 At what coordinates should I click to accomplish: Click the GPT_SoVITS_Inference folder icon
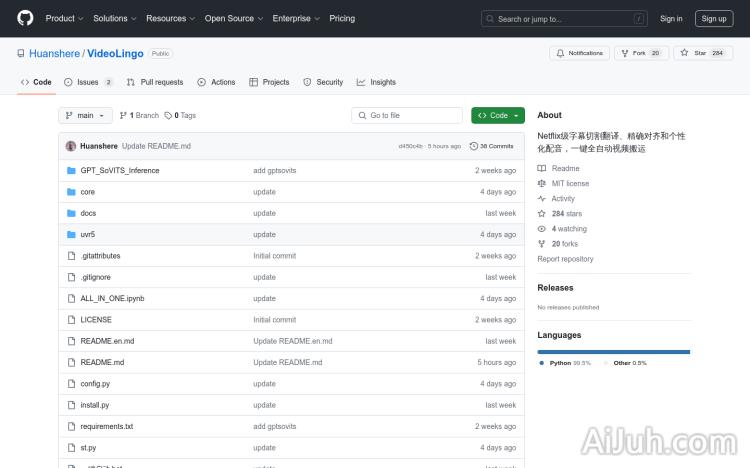[x=71, y=171]
